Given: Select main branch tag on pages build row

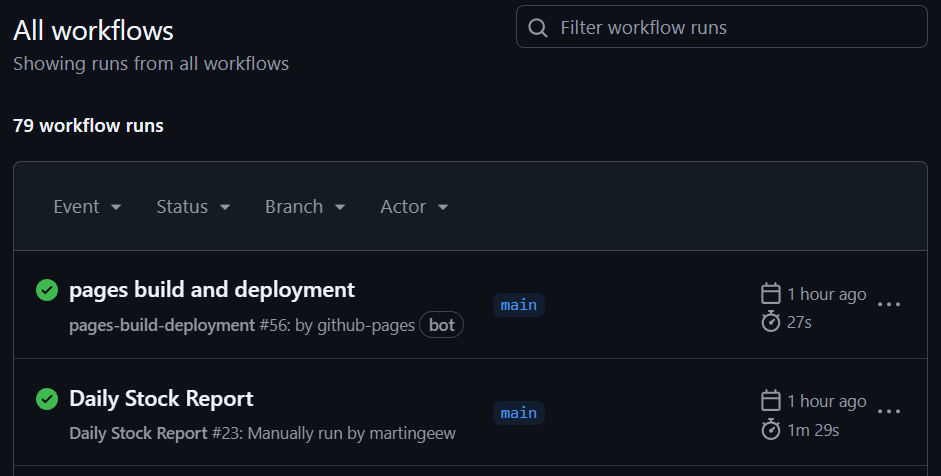Looking at the screenshot, I should click(x=519, y=305).
